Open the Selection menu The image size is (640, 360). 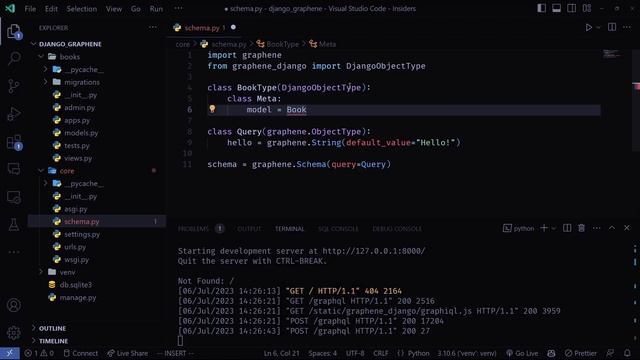point(82,9)
